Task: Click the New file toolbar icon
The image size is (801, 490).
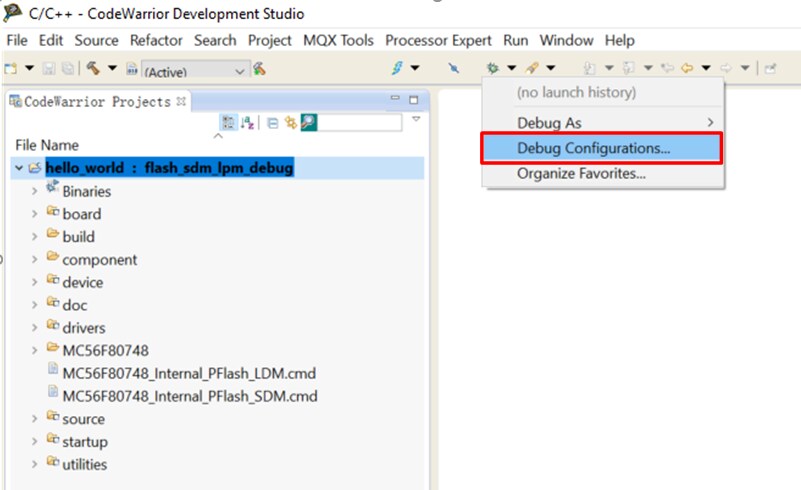Action: [x=12, y=68]
